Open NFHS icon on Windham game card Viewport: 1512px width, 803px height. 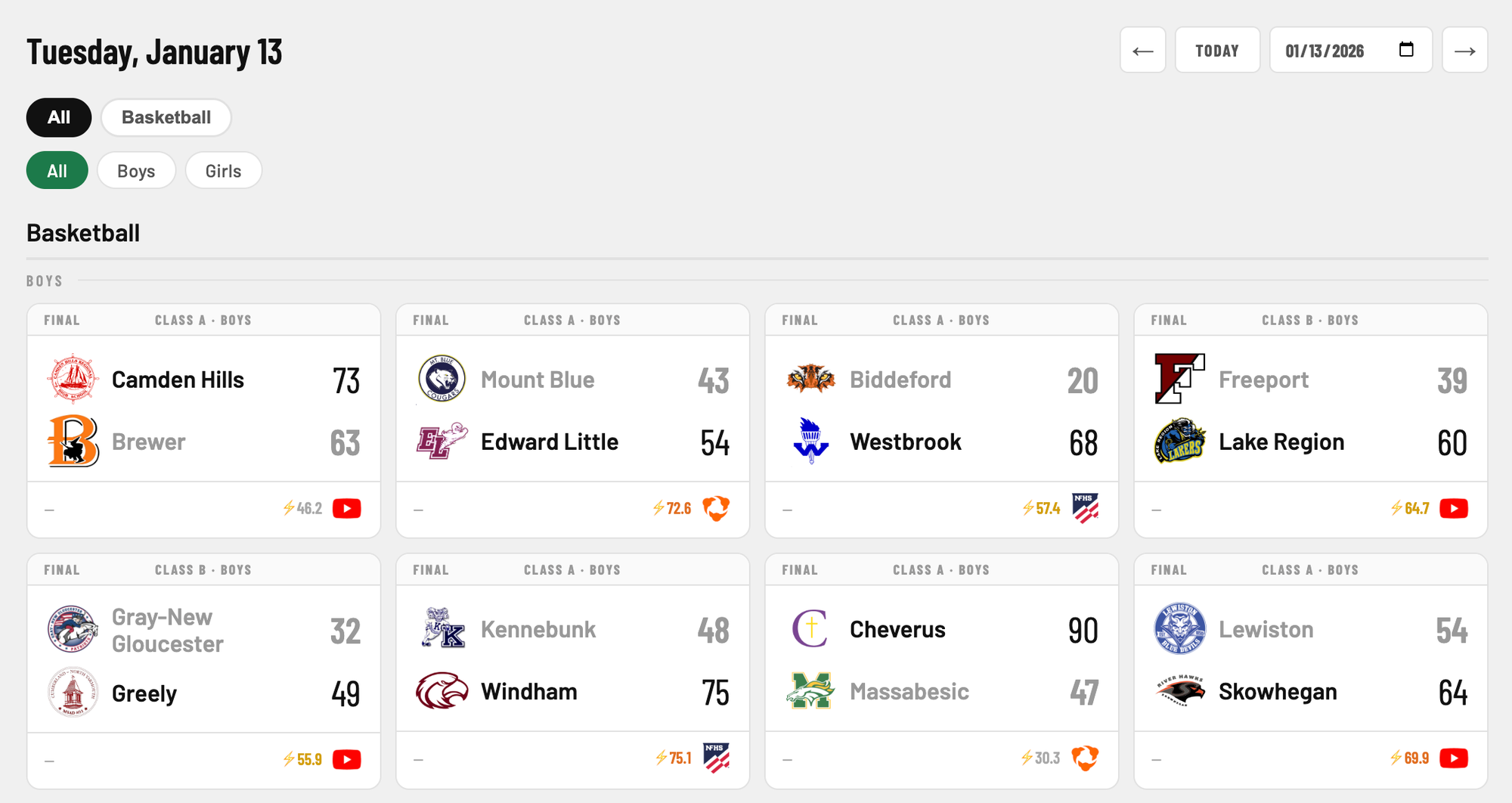[x=716, y=758]
